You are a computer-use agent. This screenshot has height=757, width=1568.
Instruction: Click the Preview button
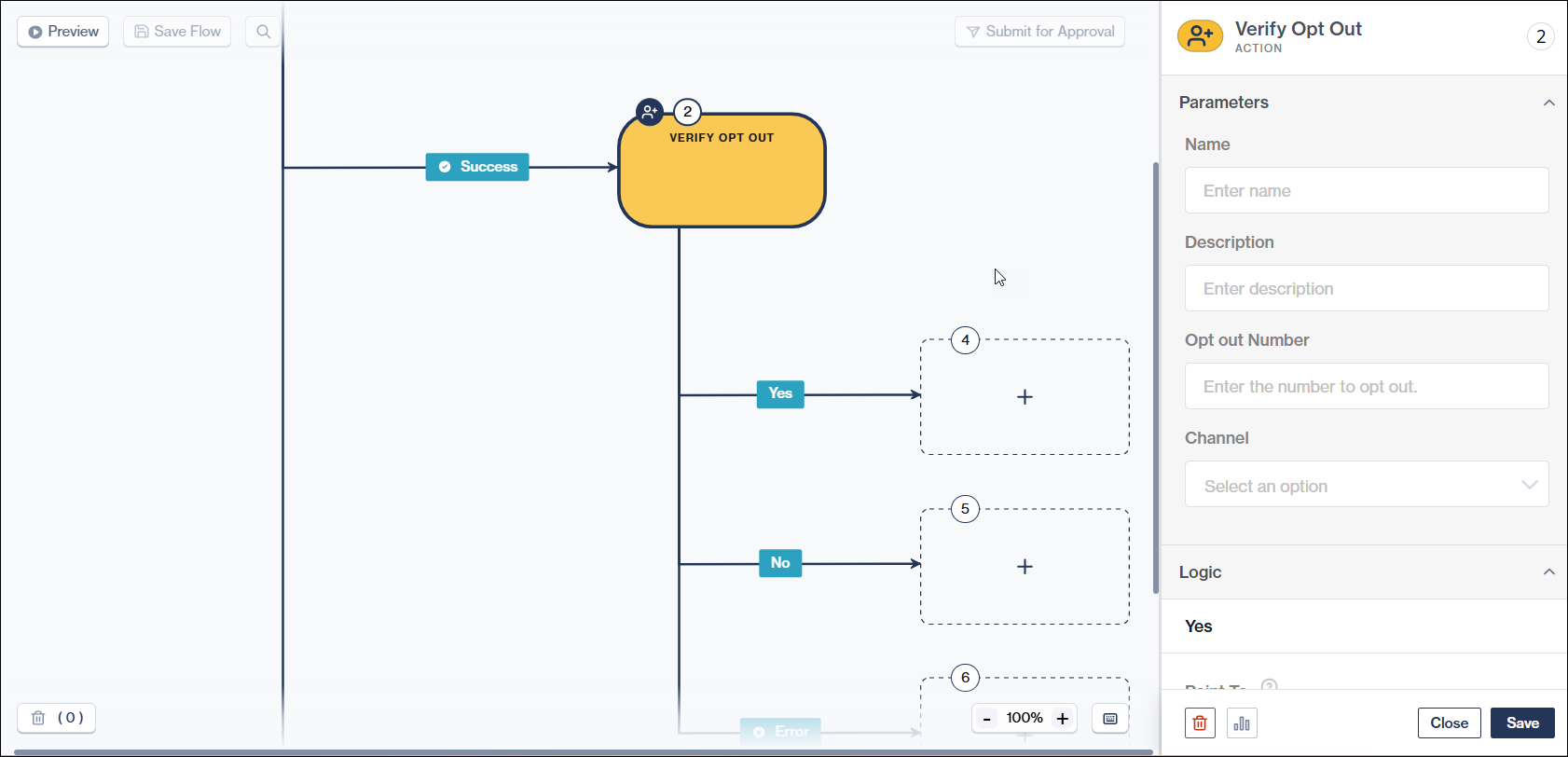pyautogui.click(x=63, y=32)
